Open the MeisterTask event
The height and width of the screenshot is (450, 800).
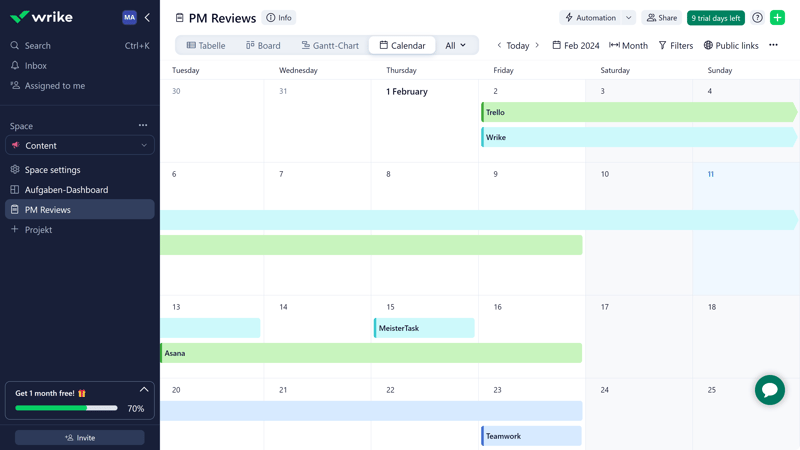pos(424,328)
